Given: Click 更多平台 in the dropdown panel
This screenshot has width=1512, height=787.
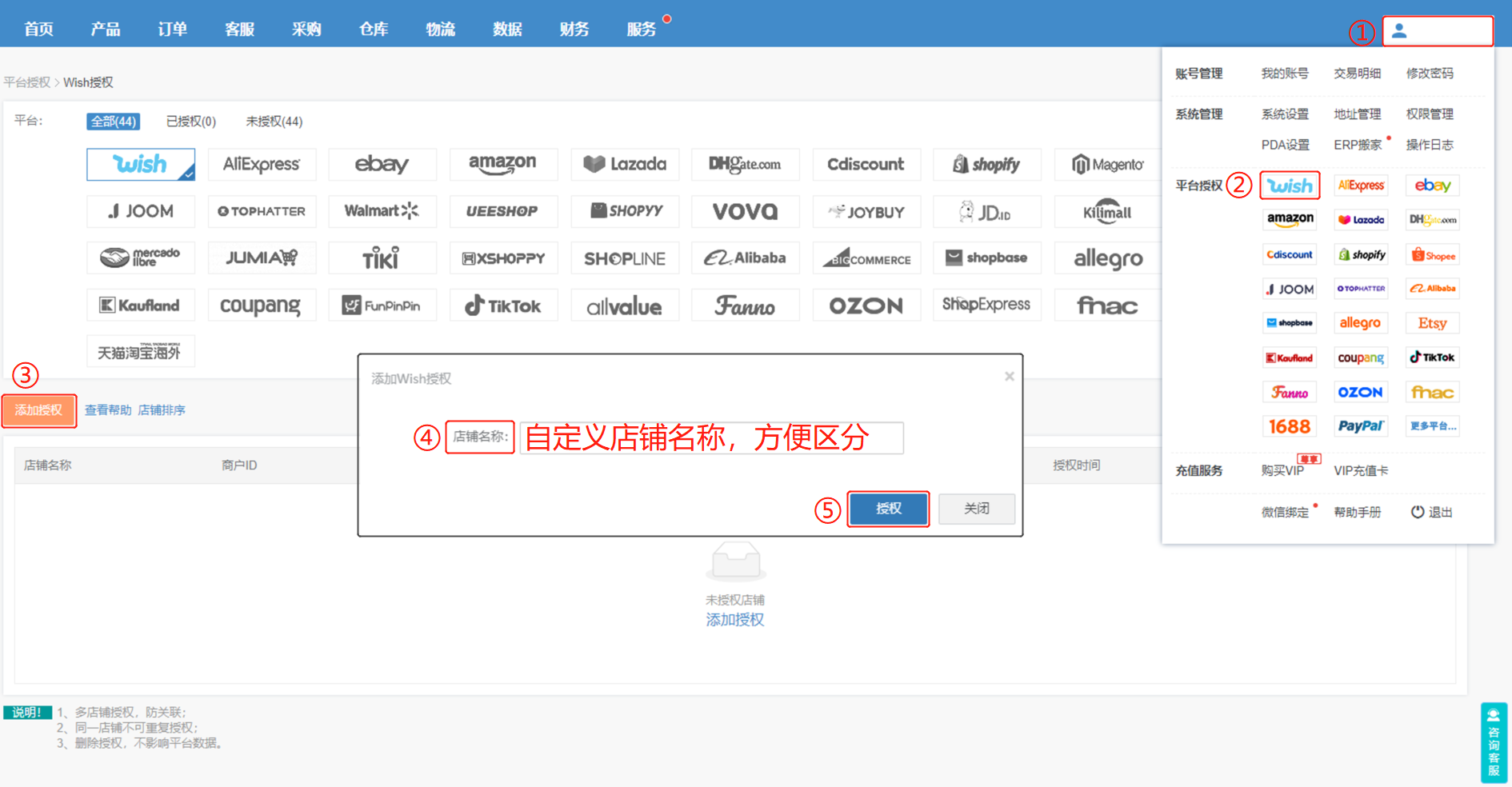Looking at the screenshot, I should [x=1433, y=426].
